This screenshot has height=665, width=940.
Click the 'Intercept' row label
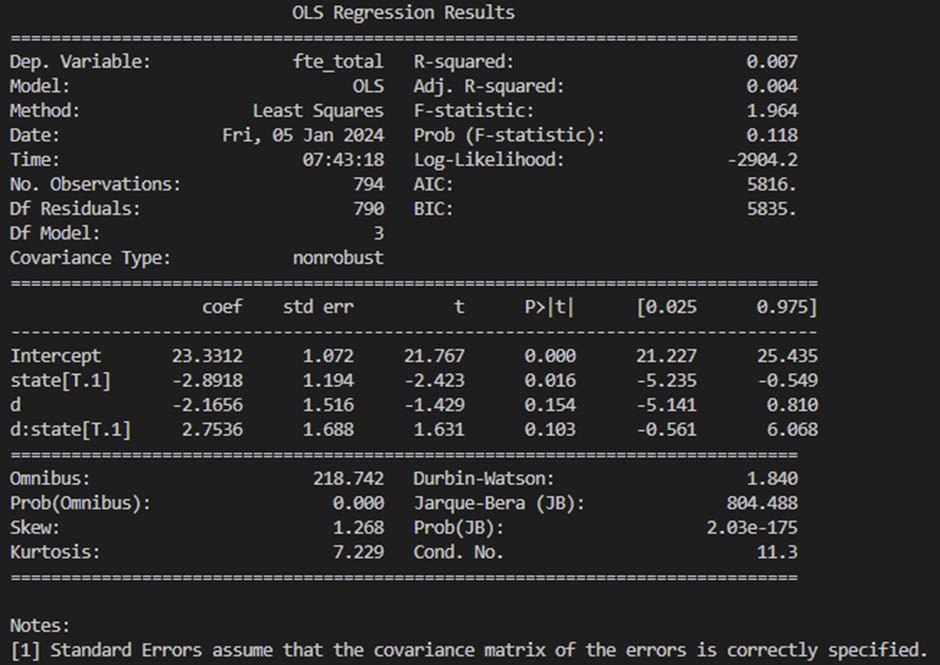[x=56, y=356]
